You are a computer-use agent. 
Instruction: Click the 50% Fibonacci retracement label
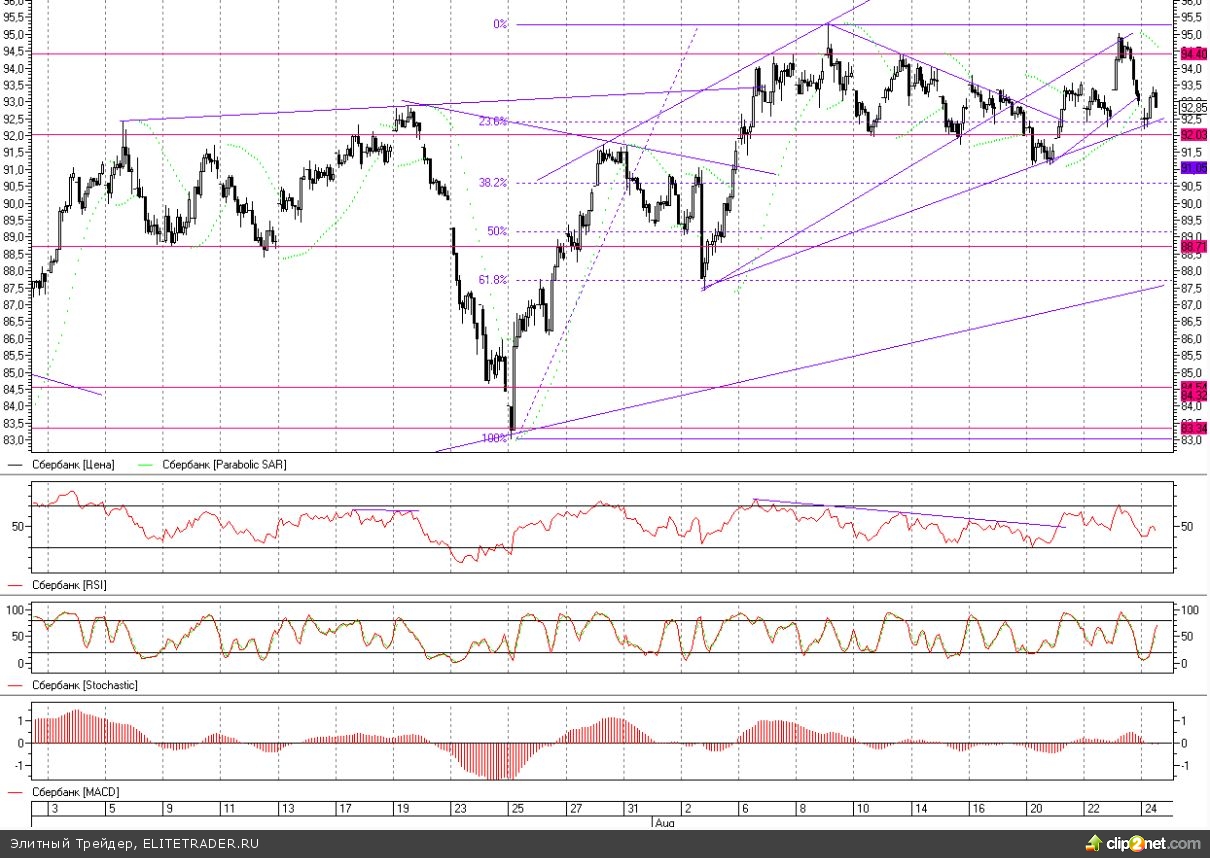[x=497, y=231]
